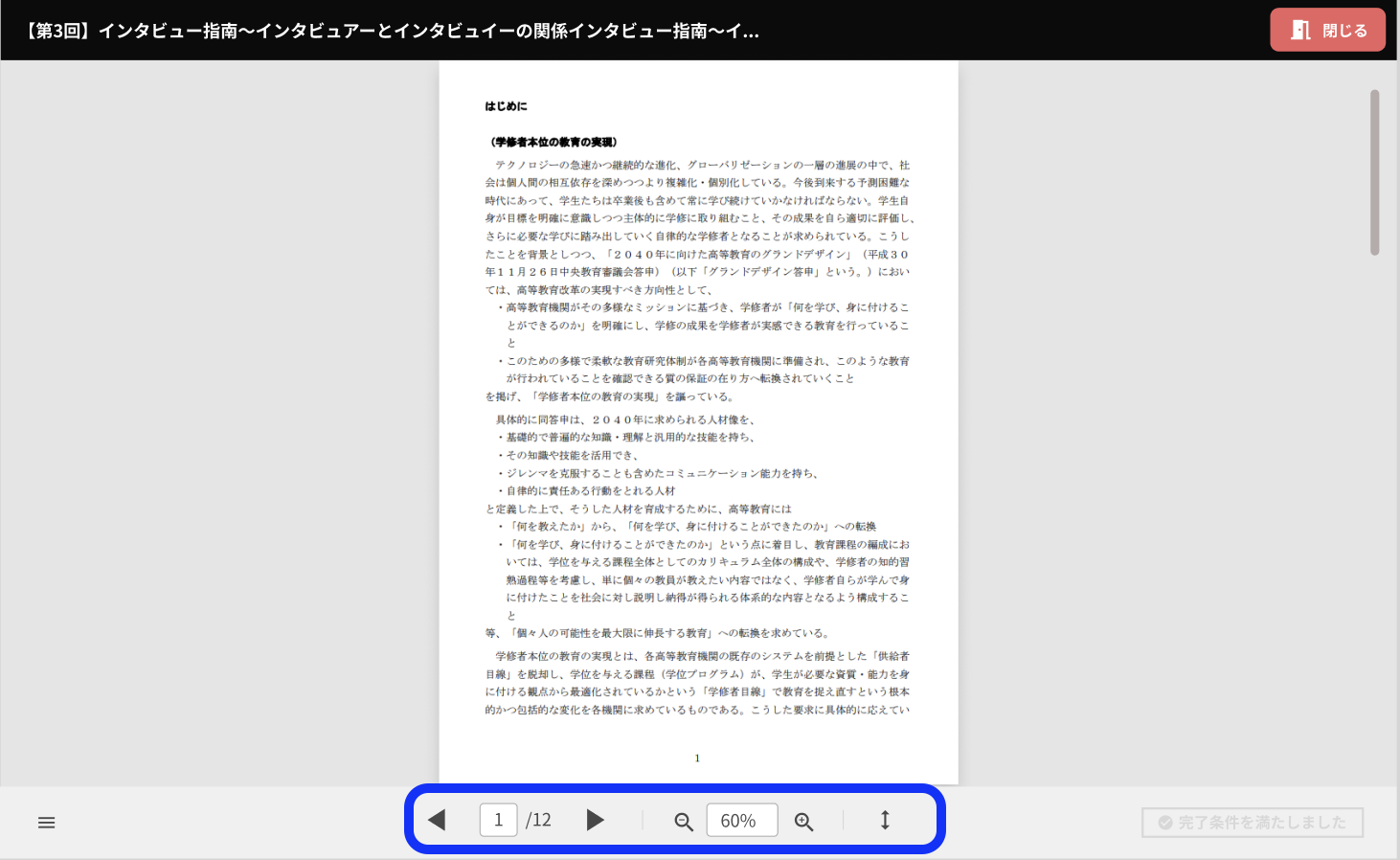The image size is (1400, 860).
Task: Advance to the next page arrow
Action: pyautogui.click(x=595, y=820)
